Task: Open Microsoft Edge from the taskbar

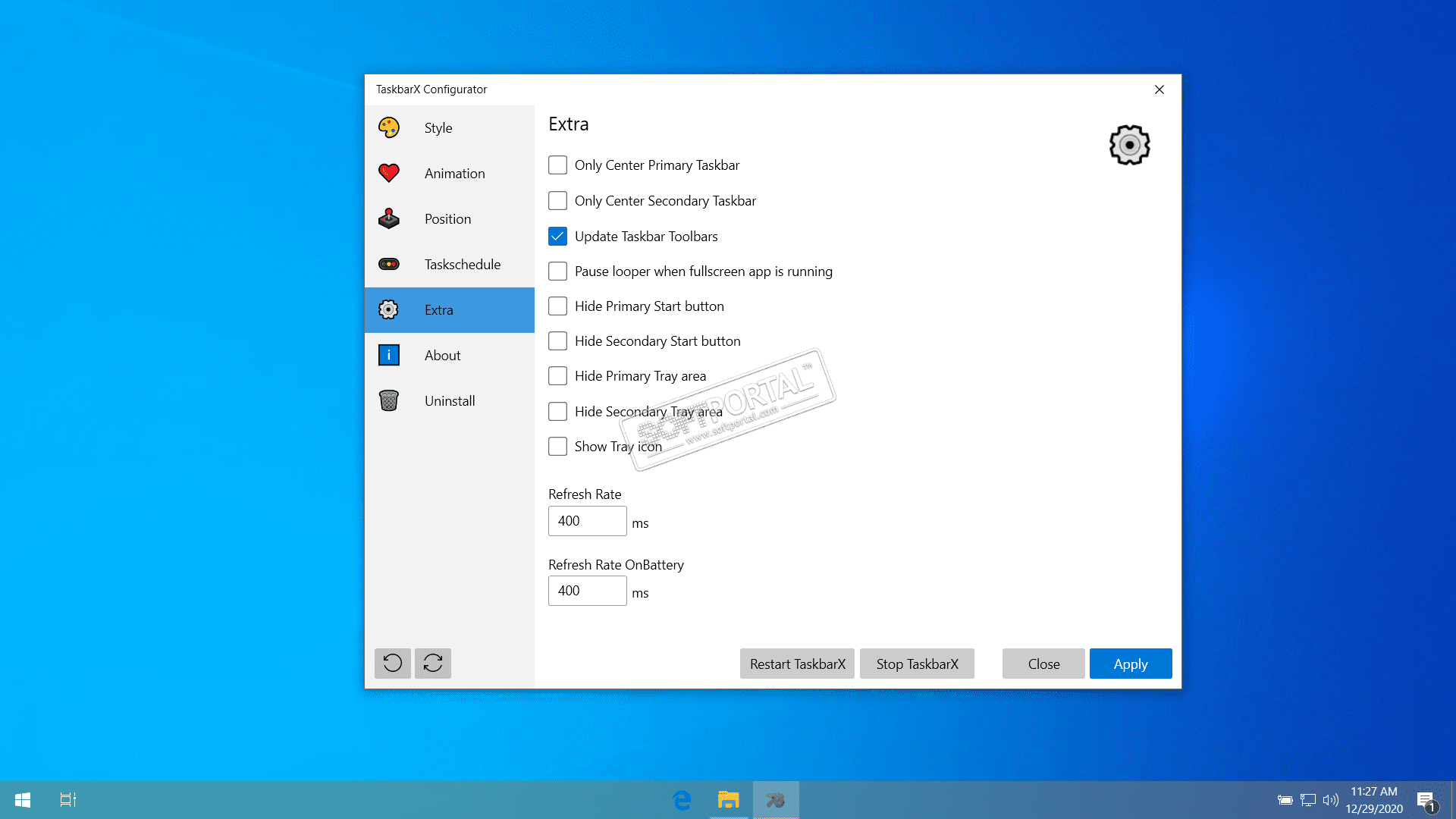Action: point(682,800)
